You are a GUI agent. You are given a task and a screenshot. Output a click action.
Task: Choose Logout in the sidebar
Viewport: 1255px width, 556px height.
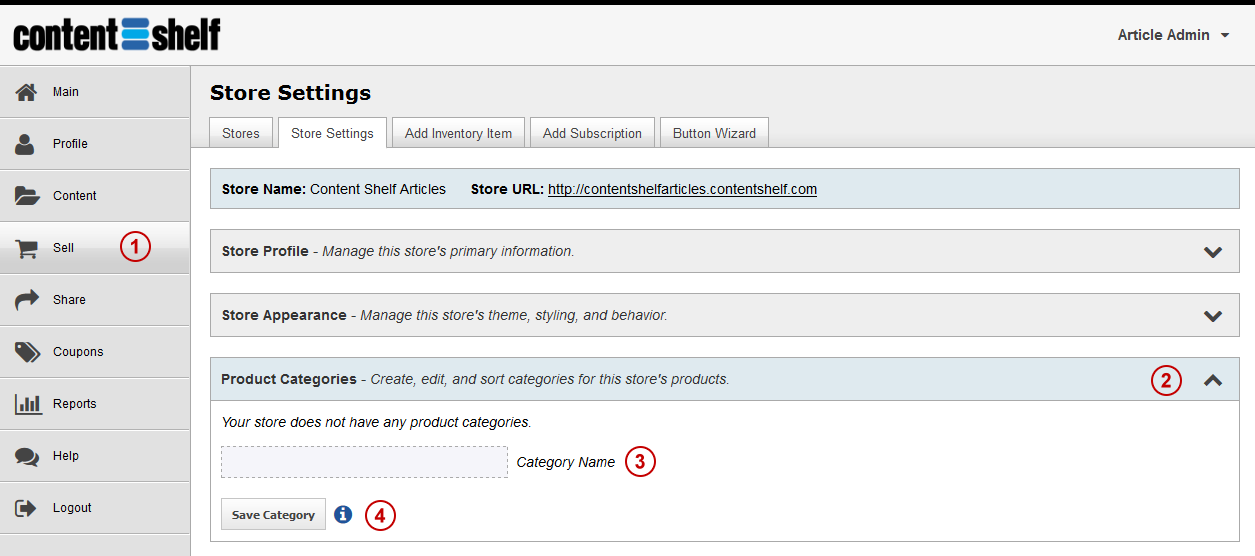[95, 508]
